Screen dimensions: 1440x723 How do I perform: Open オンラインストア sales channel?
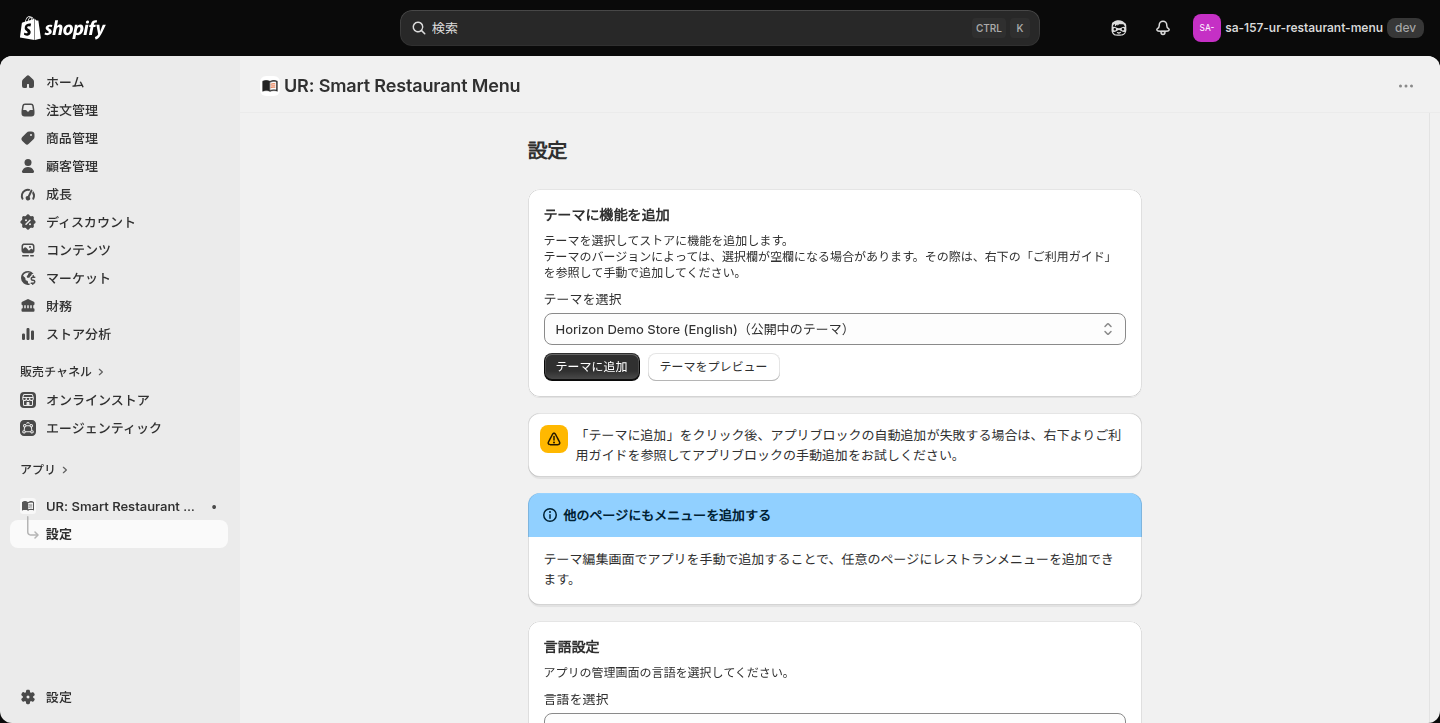tap(119, 400)
